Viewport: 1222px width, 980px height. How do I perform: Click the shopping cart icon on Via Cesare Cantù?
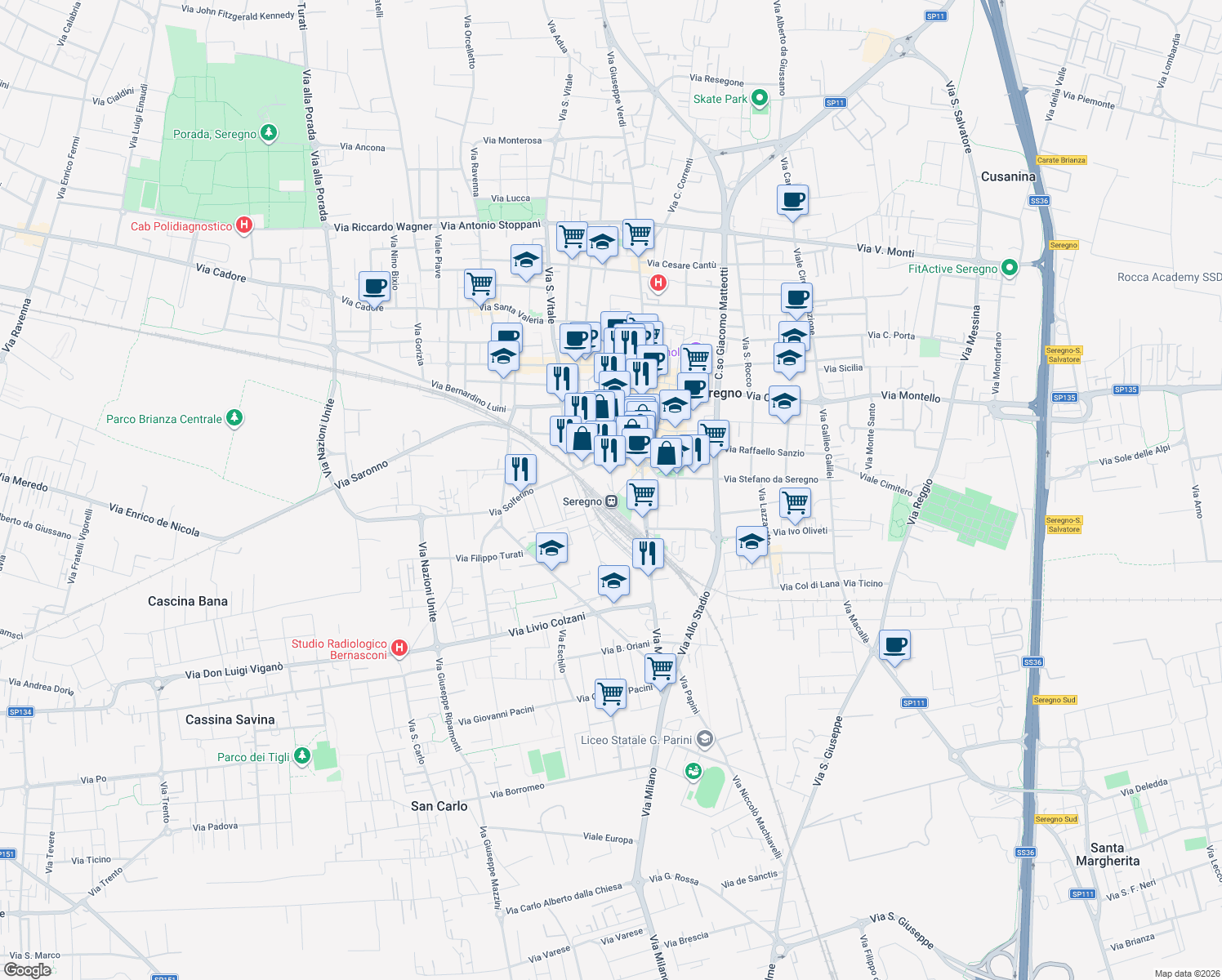click(638, 235)
